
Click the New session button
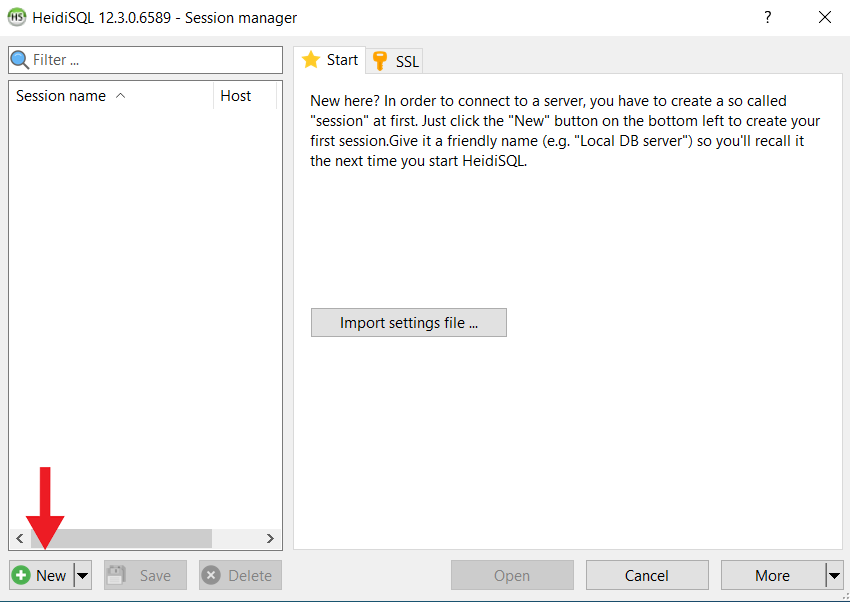(41, 575)
